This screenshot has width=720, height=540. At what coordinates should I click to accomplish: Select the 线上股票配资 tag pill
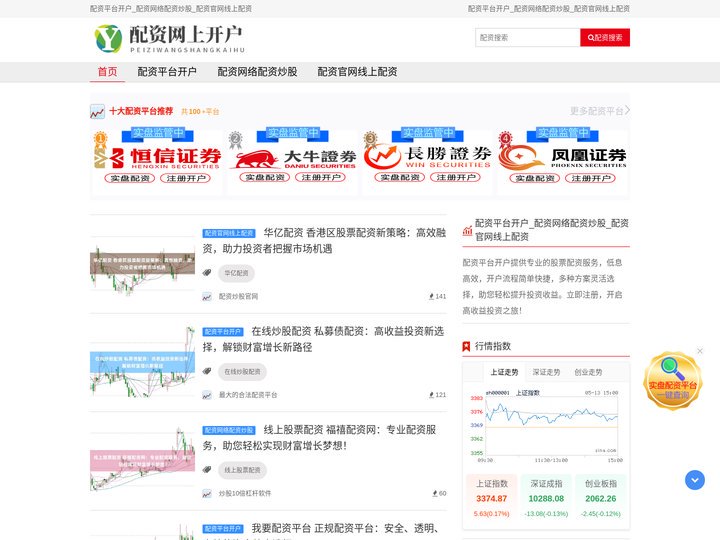click(242, 470)
